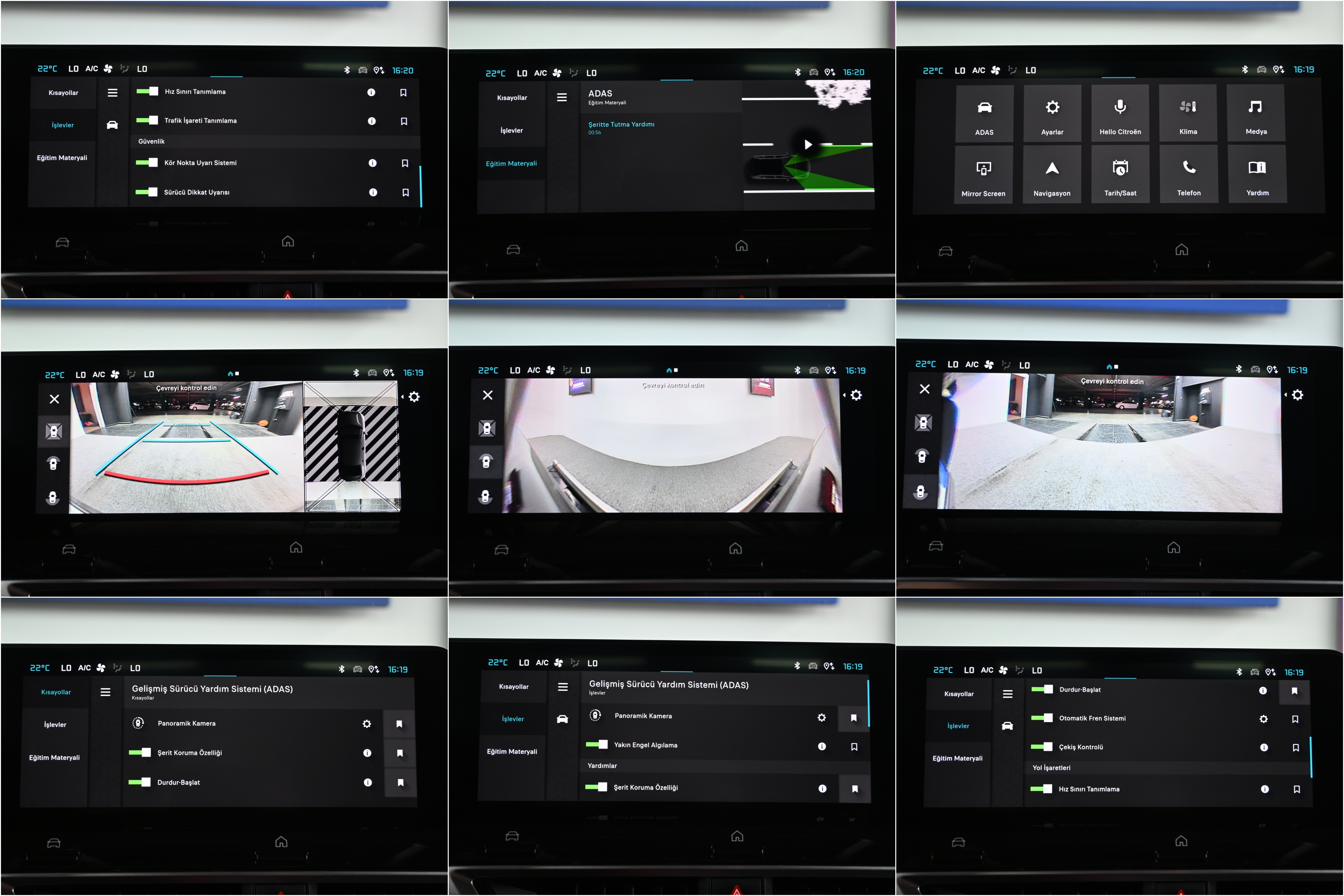Open hamburger menu on the Otomatik Fren Sistemi screen
The image size is (1344, 896).
(x=1008, y=694)
